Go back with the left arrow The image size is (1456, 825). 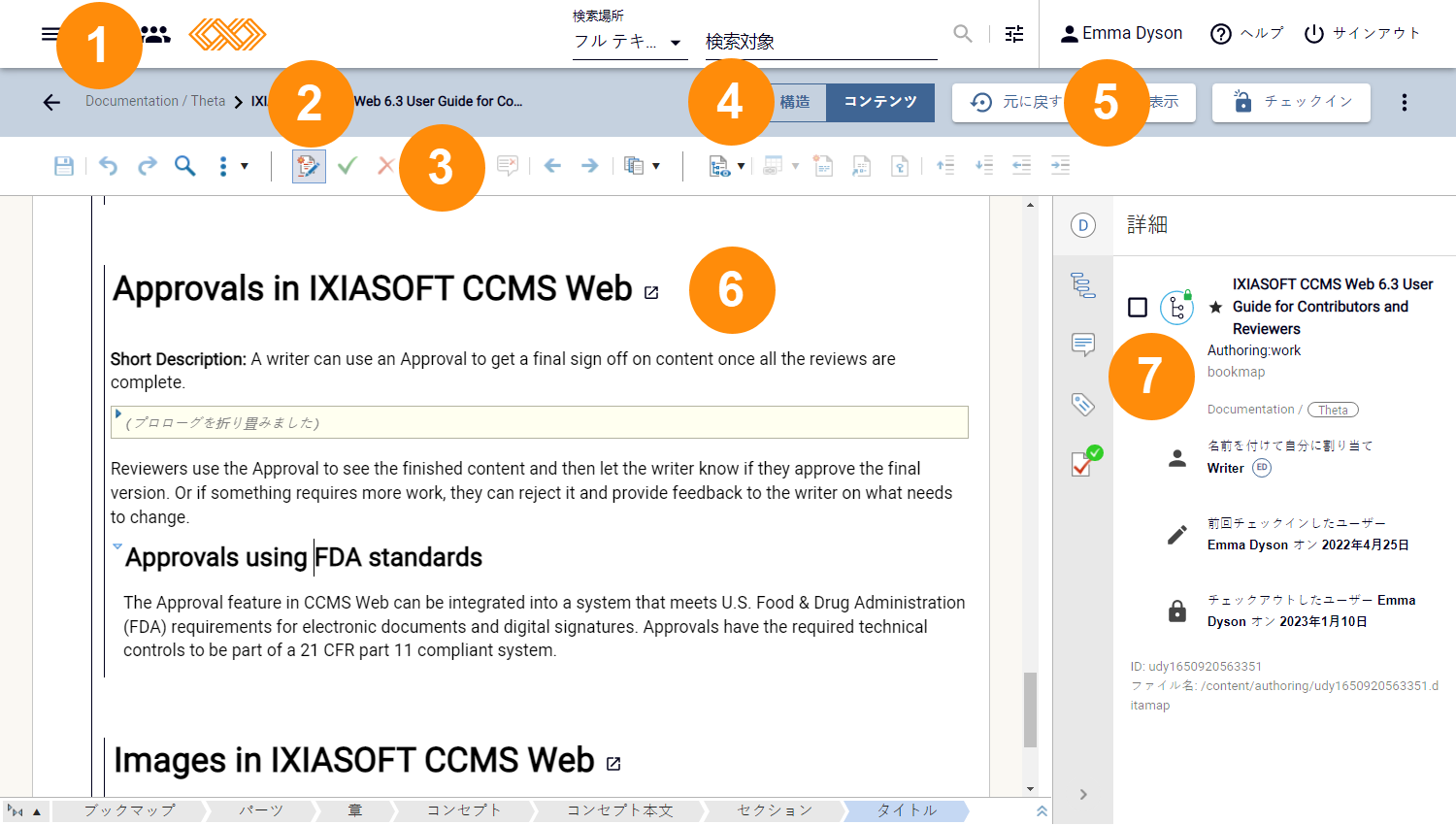pyautogui.click(x=51, y=102)
